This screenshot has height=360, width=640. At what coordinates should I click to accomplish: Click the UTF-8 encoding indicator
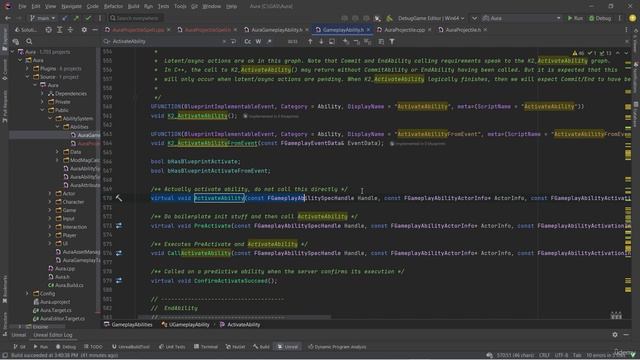tap(561, 355)
